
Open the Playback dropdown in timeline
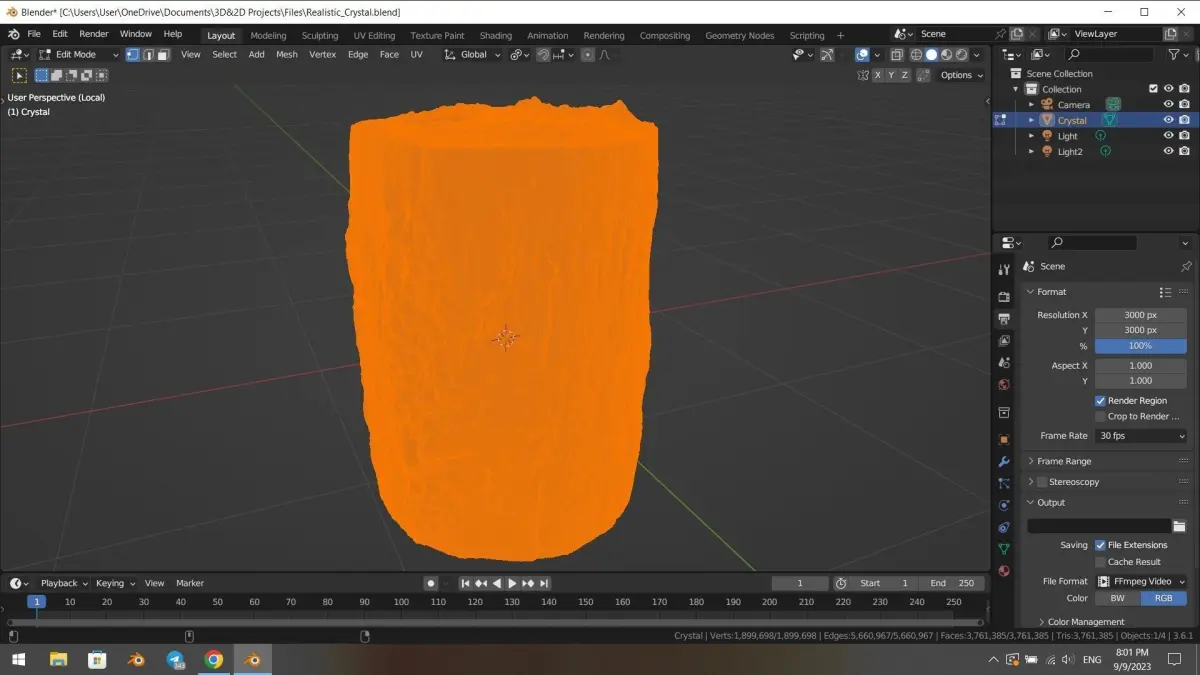click(64, 583)
